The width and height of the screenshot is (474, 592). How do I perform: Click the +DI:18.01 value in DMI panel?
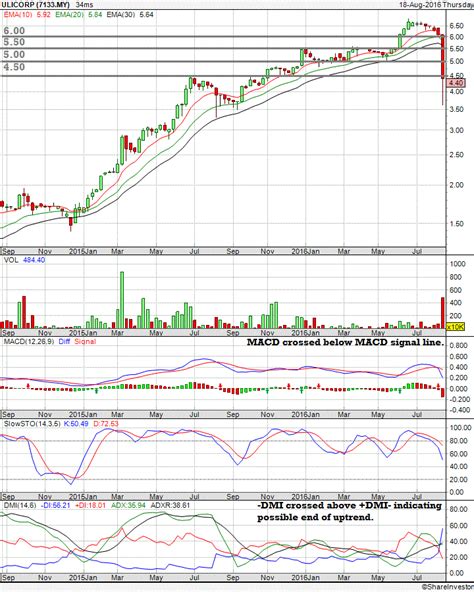point(90,505)
